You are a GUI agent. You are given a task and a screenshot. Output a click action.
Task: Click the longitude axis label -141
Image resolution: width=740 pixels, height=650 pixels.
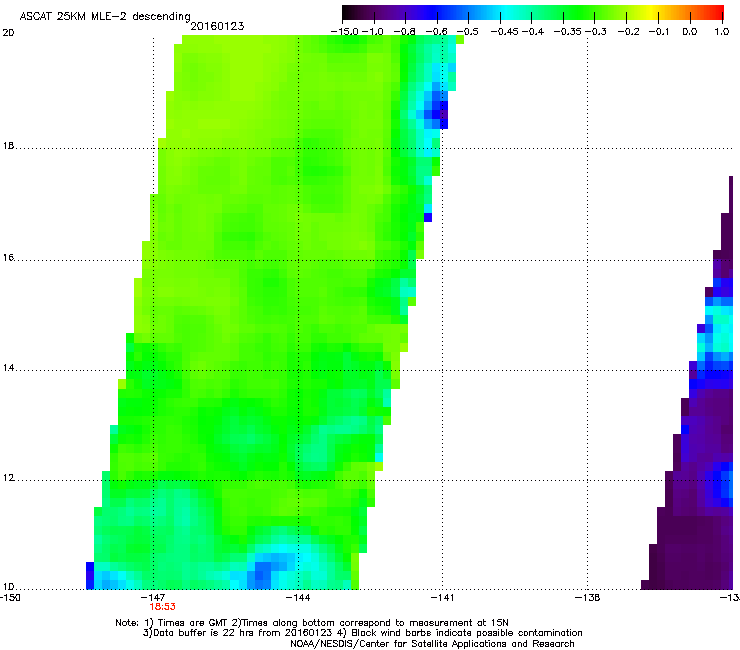[x=442, y=598]
